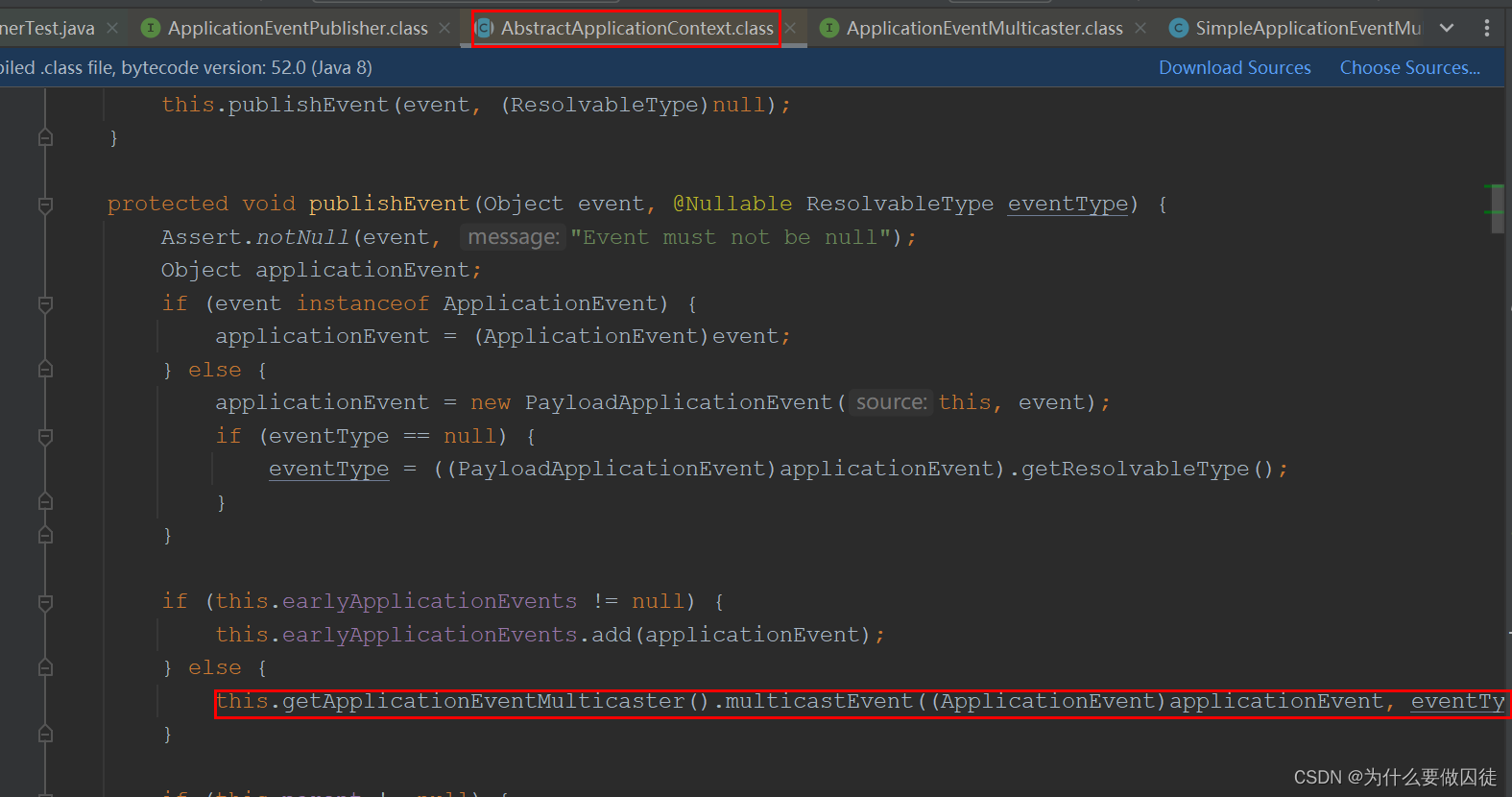The image size is (1512, 797).
Task: Click class icon on AbstractApplicationContext tab
Action: (x=485, y=28)
